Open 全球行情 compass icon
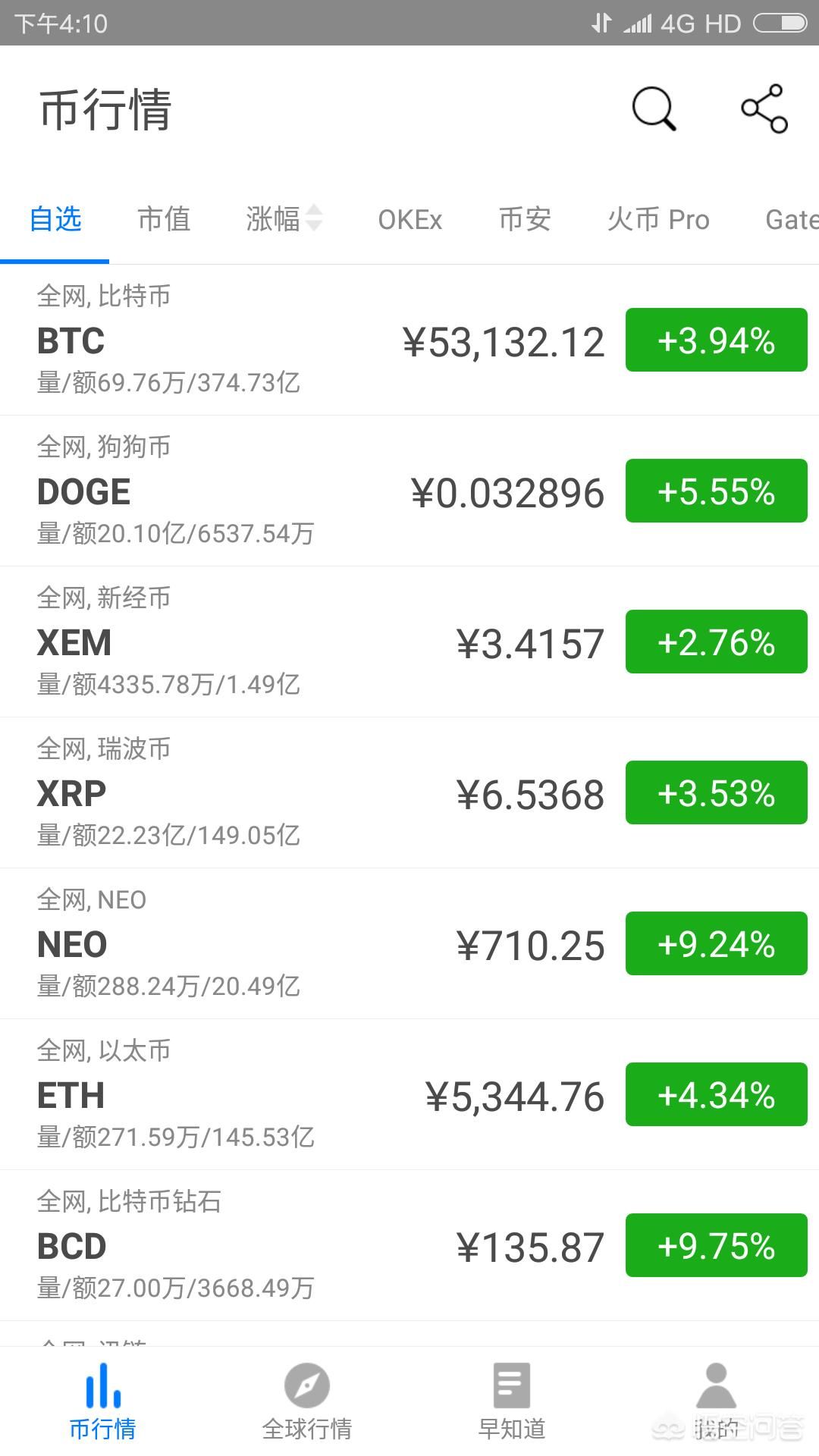This screenshot has height=1456, width=819. coord(307,1385)
